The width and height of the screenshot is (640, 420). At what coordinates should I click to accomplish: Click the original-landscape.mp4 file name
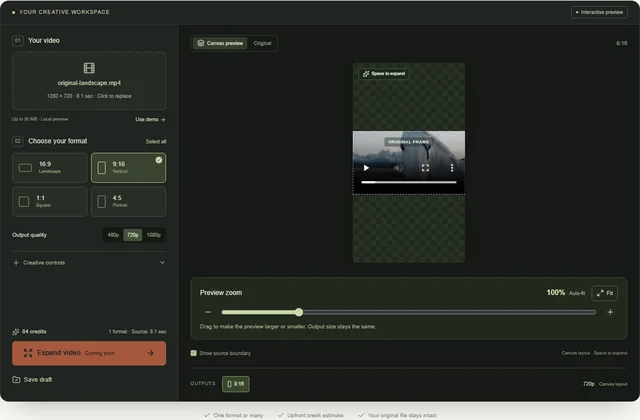pos(89,83)
